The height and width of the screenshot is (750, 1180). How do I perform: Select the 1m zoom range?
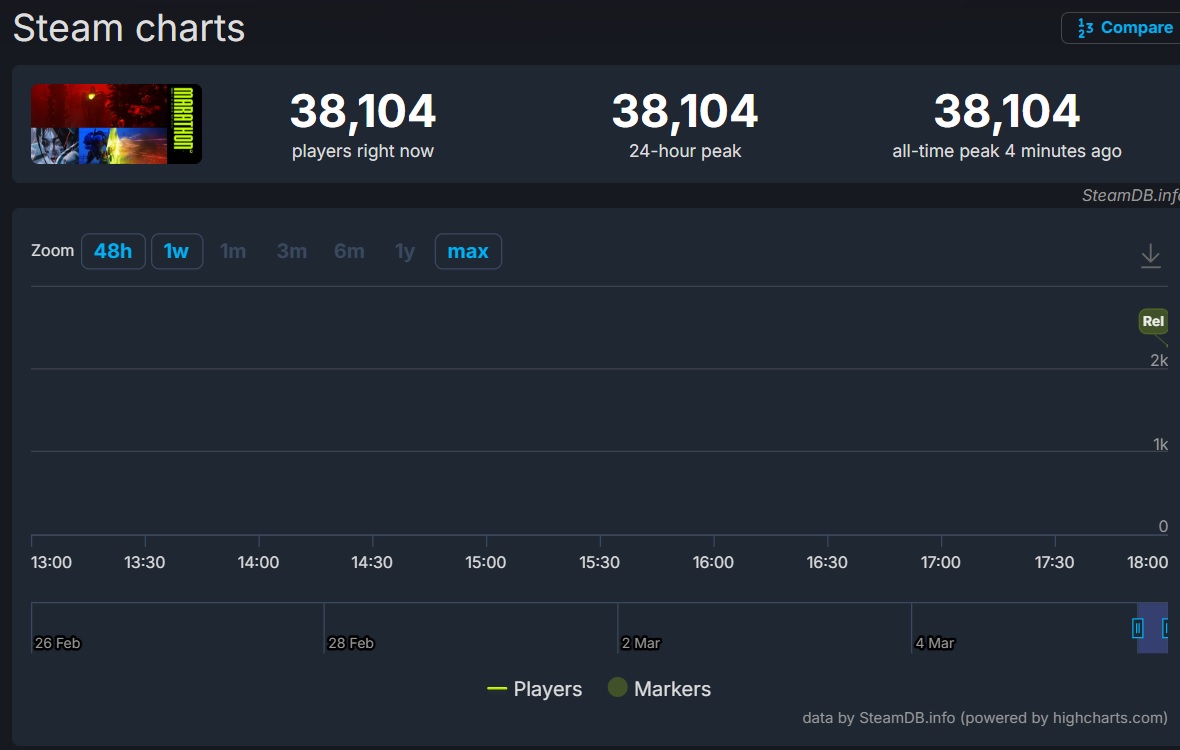(x=233, y=251)
